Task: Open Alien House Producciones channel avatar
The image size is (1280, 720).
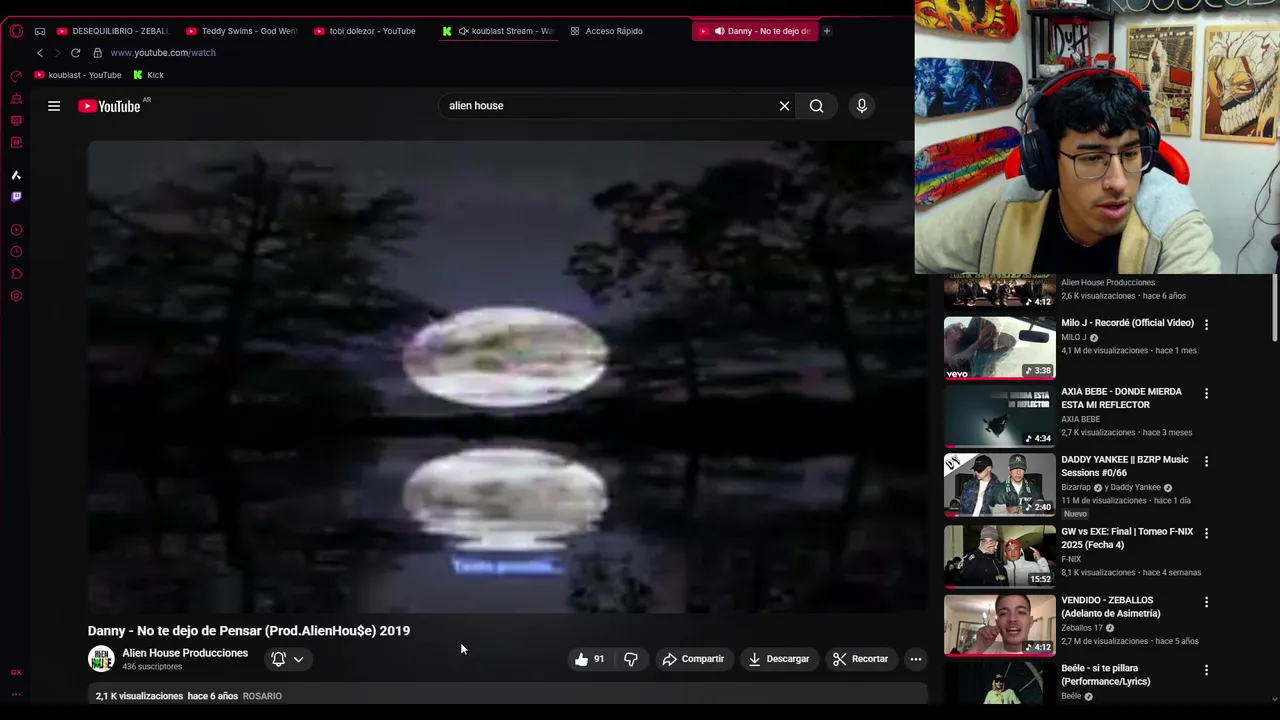Action: pyautogui.click(x=101, y=659)
